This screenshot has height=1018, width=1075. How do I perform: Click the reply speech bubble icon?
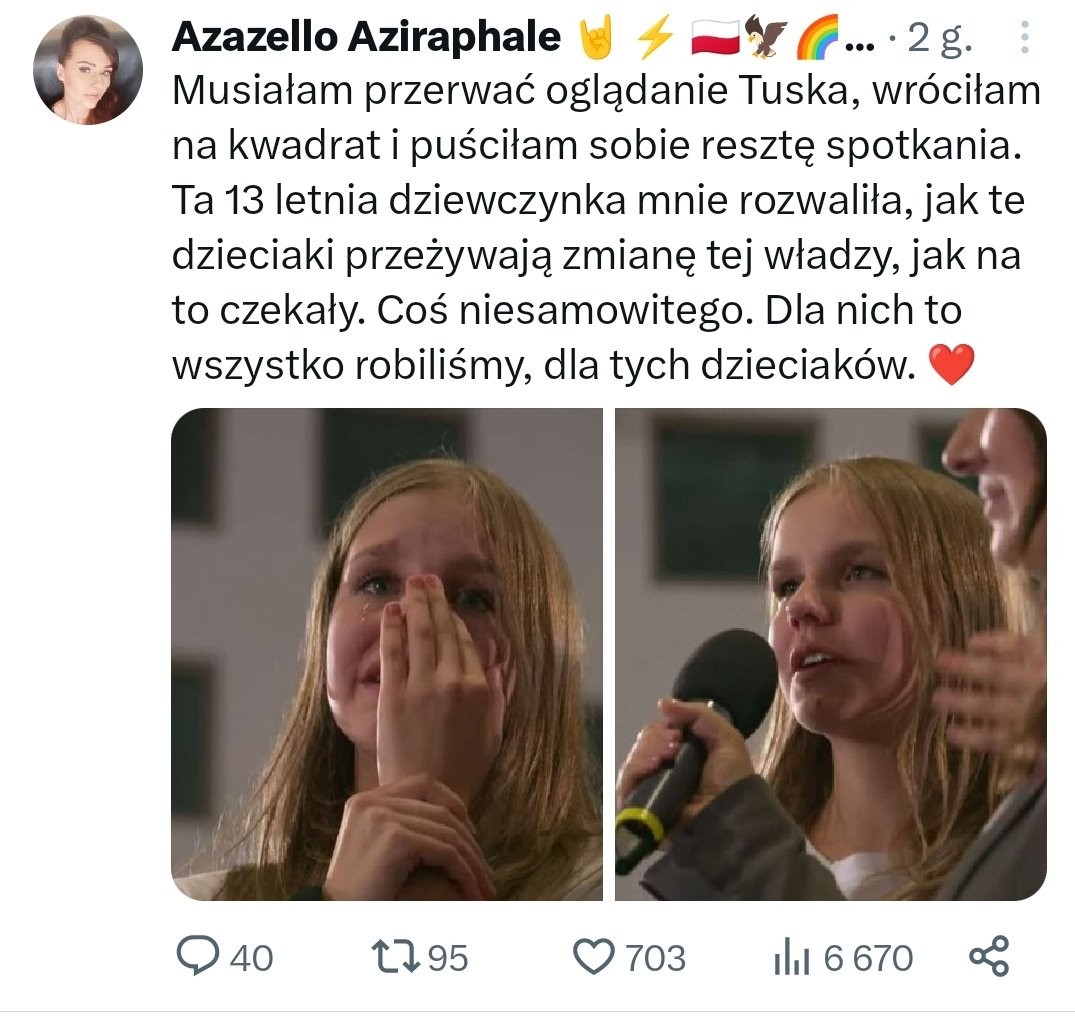tap(197, 956)
